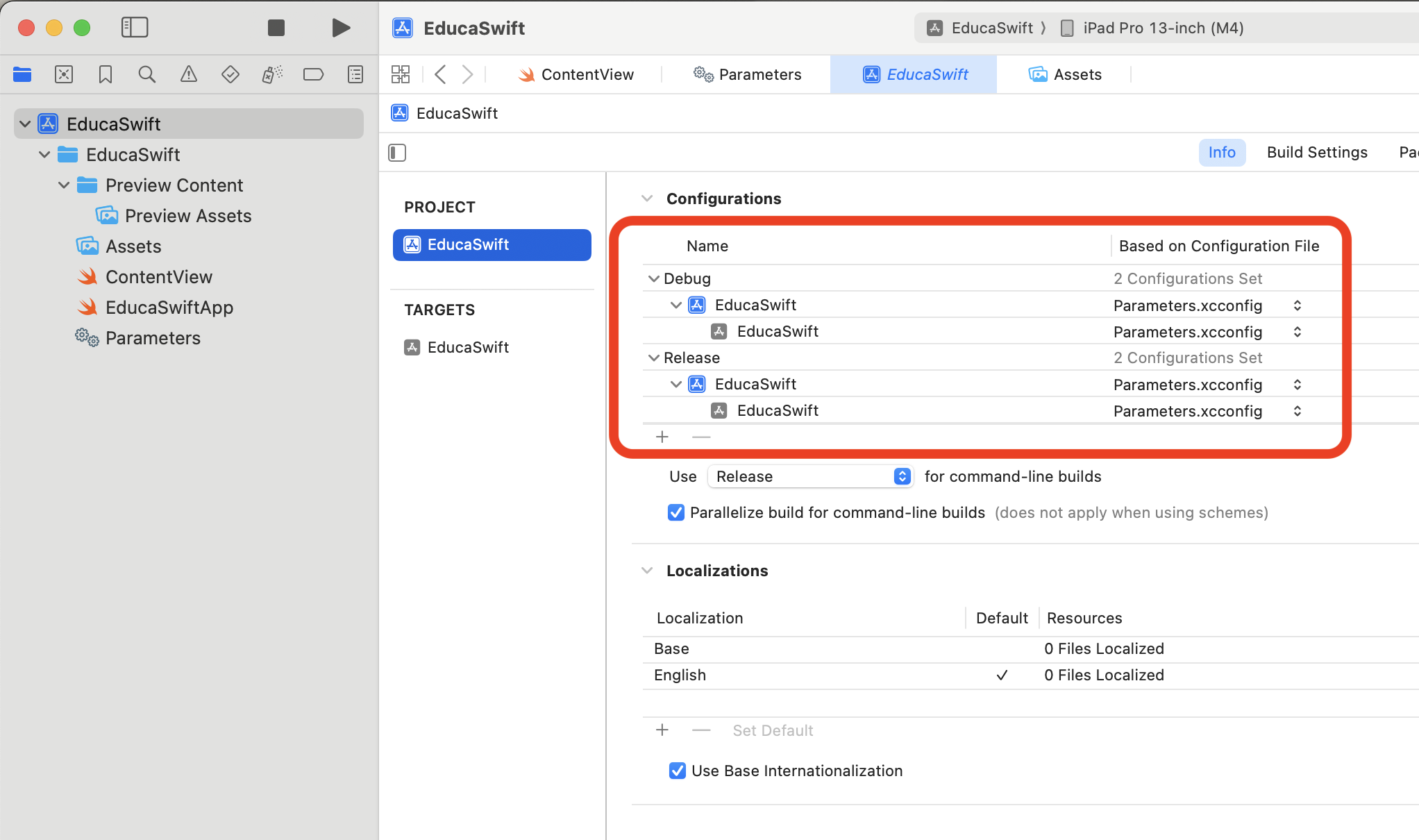The height and width of the screenshot is (840, 1419).
Task: Click the related items grid icon
Action: (401, 74)
